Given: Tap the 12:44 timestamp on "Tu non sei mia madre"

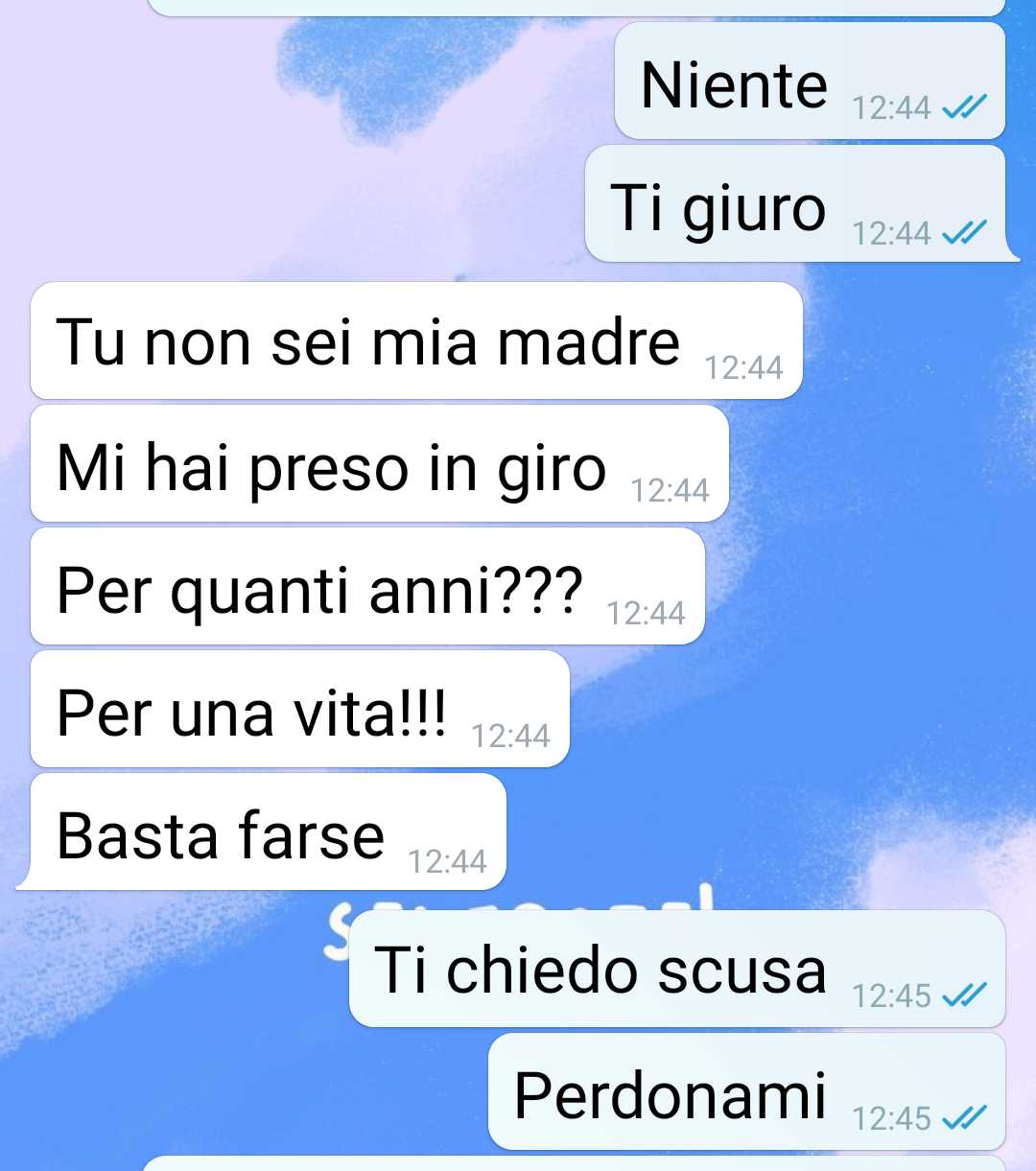Looking at the screenshot, I should tap(743, 367).
